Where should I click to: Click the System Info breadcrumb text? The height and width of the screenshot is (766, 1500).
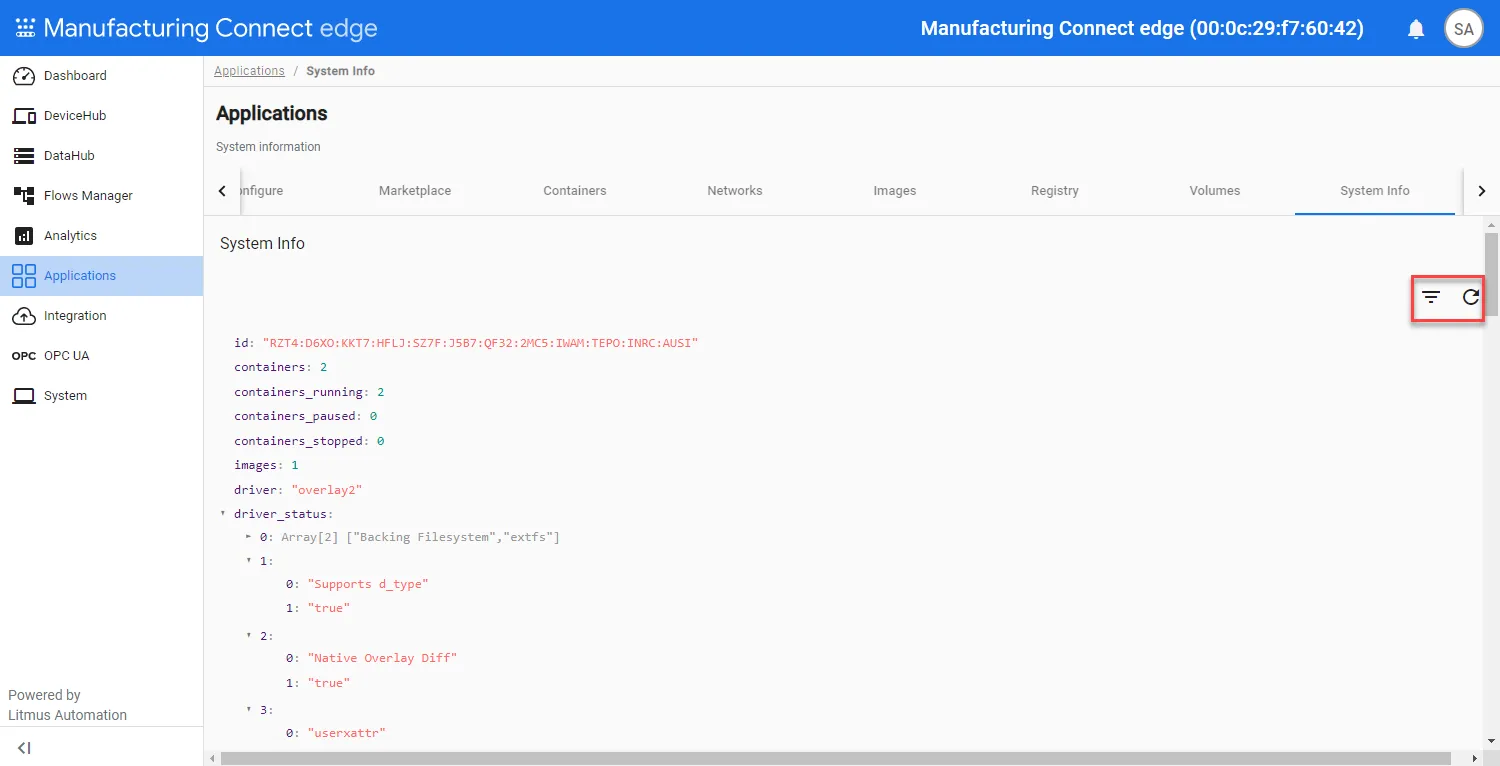(x=341, y=71)
